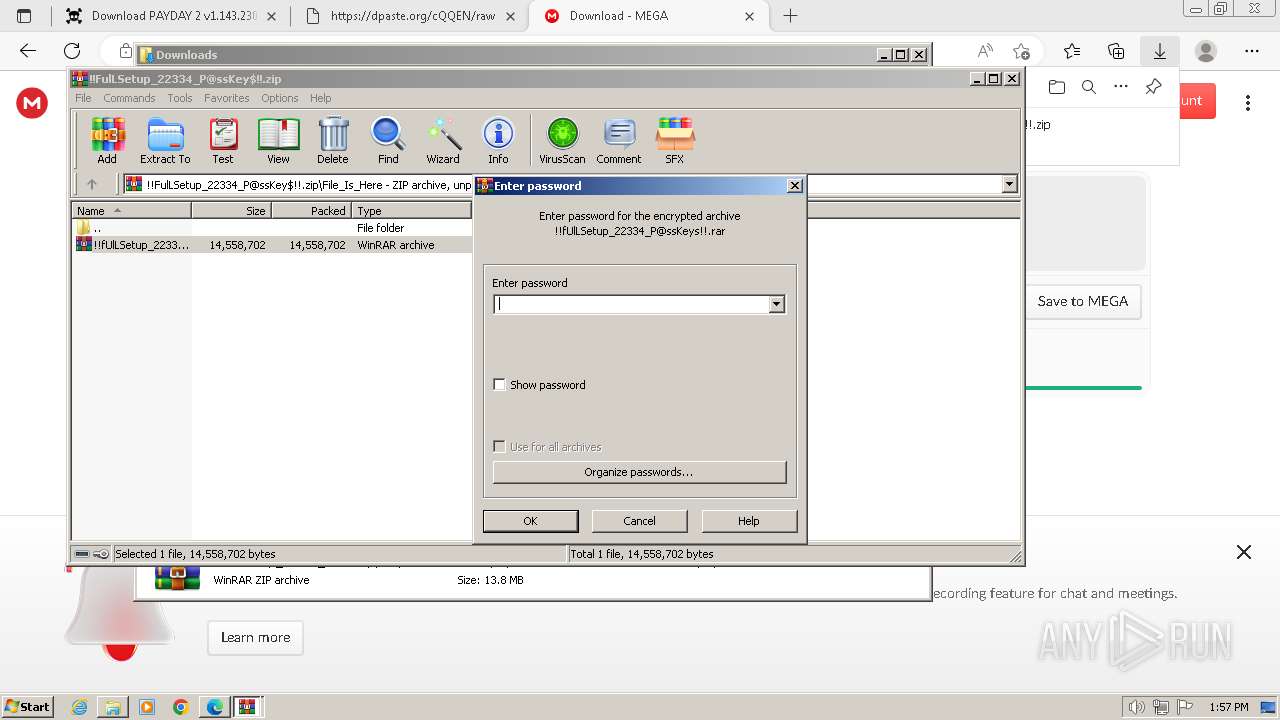Sort by Name column header
1280x720 pixels.
point(131,211)
